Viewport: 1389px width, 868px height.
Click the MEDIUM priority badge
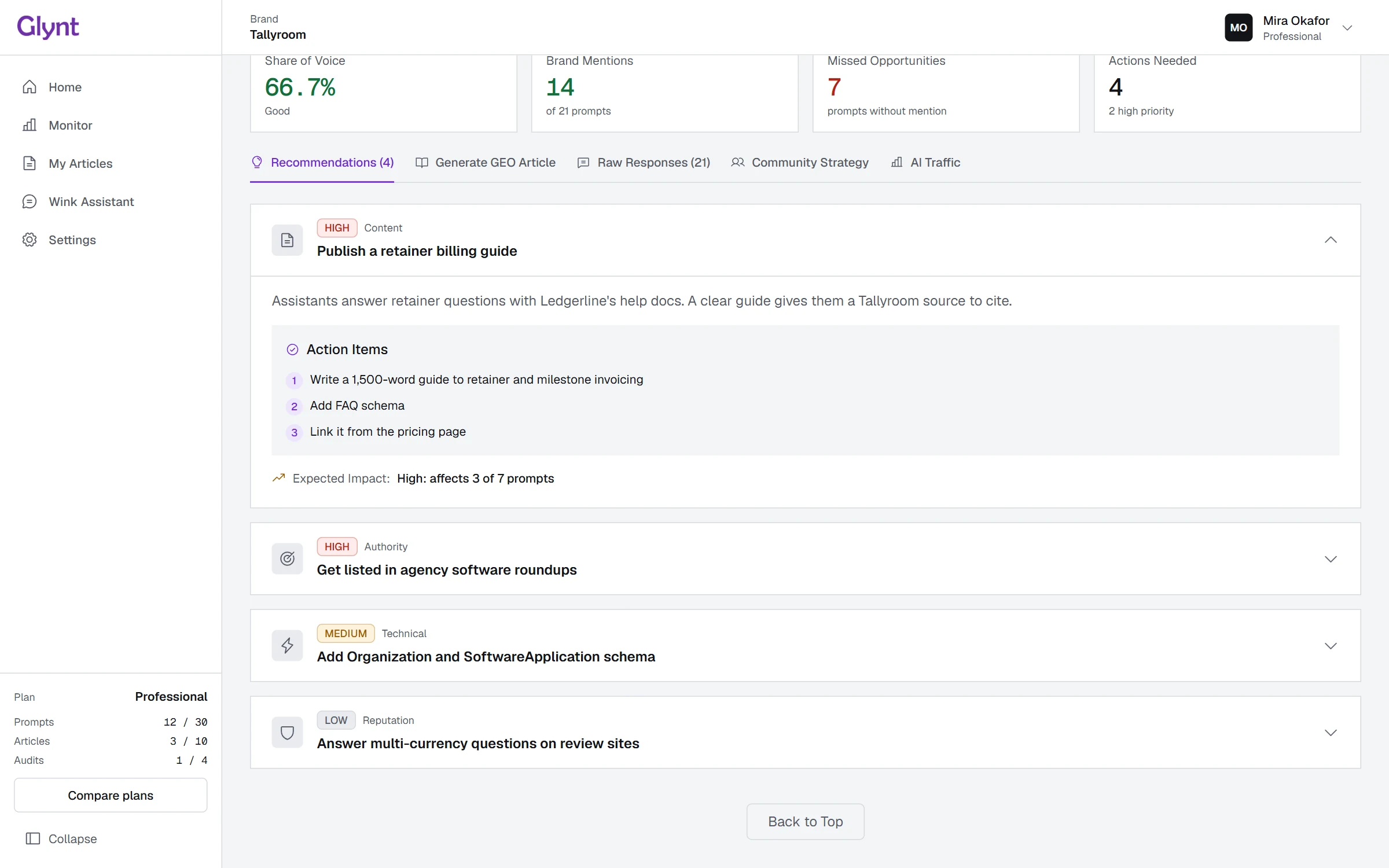(346, 633)
